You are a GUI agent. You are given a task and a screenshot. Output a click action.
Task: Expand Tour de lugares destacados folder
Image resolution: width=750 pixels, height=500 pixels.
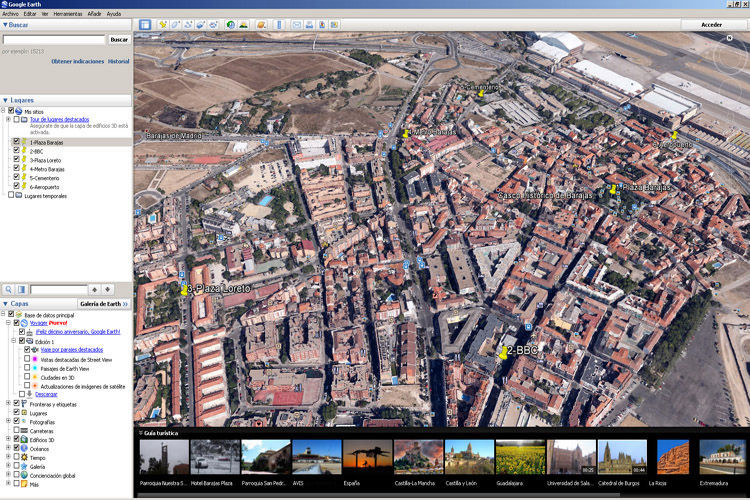[8, 119]
